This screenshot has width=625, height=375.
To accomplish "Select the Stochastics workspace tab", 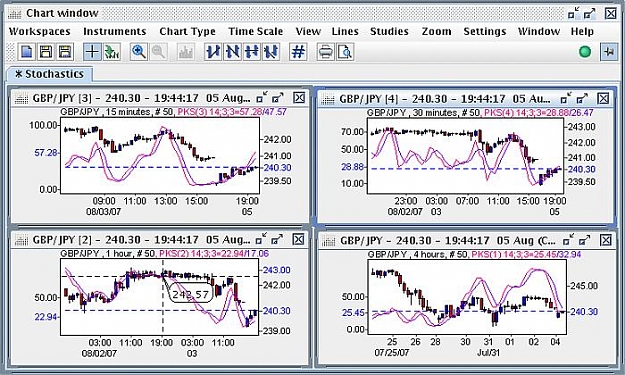I will point(50,74).
